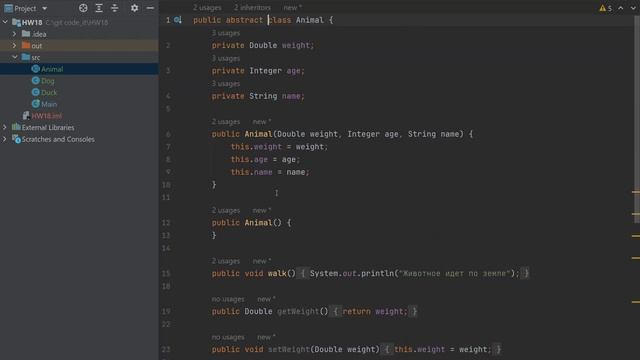The image size is (640, 360).
Task: Click '3 usages' hint above age field
Action: pos(226,58)
